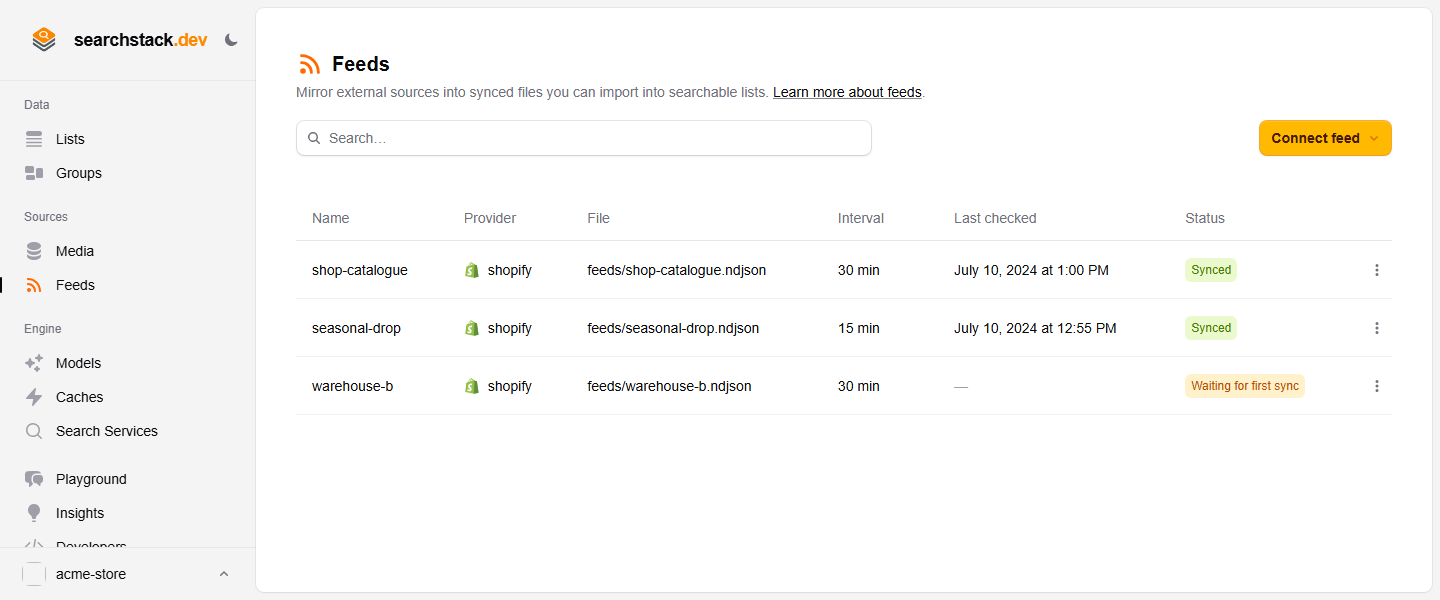This screenshot has width=1440, height=600.
Task: Click the Playground chat icon
Action: (x=34, y=479)
